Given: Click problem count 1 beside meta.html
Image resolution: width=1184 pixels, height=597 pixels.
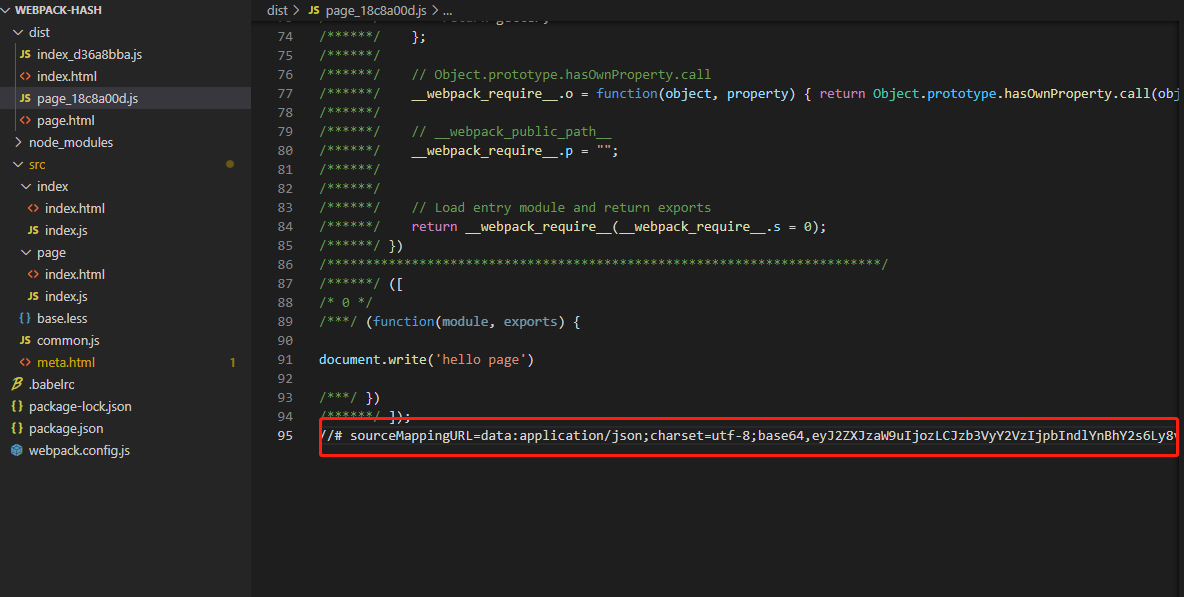Looking at the screenshot, I should click(232, 362).
